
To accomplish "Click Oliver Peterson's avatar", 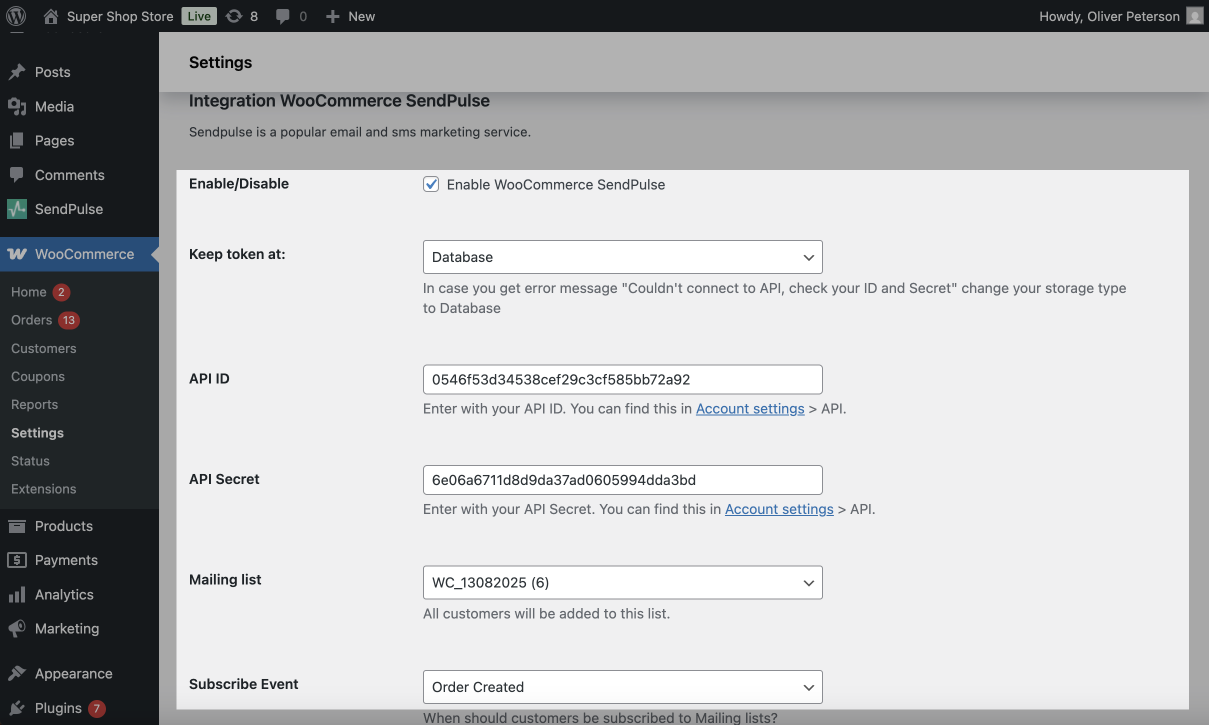I will (x=1194, y=16).
